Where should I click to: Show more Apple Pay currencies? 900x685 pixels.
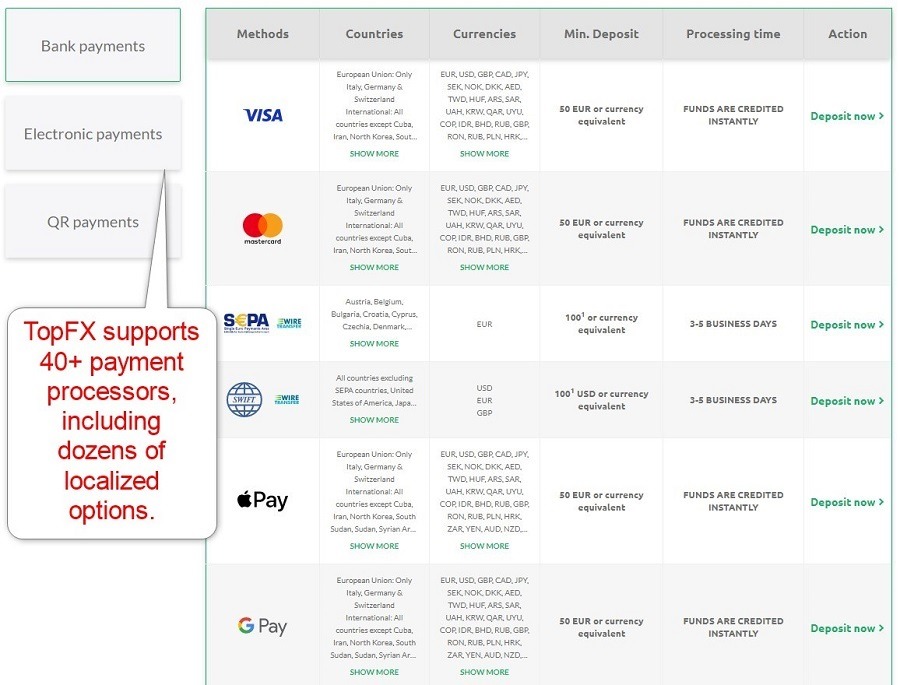(484, 546)
